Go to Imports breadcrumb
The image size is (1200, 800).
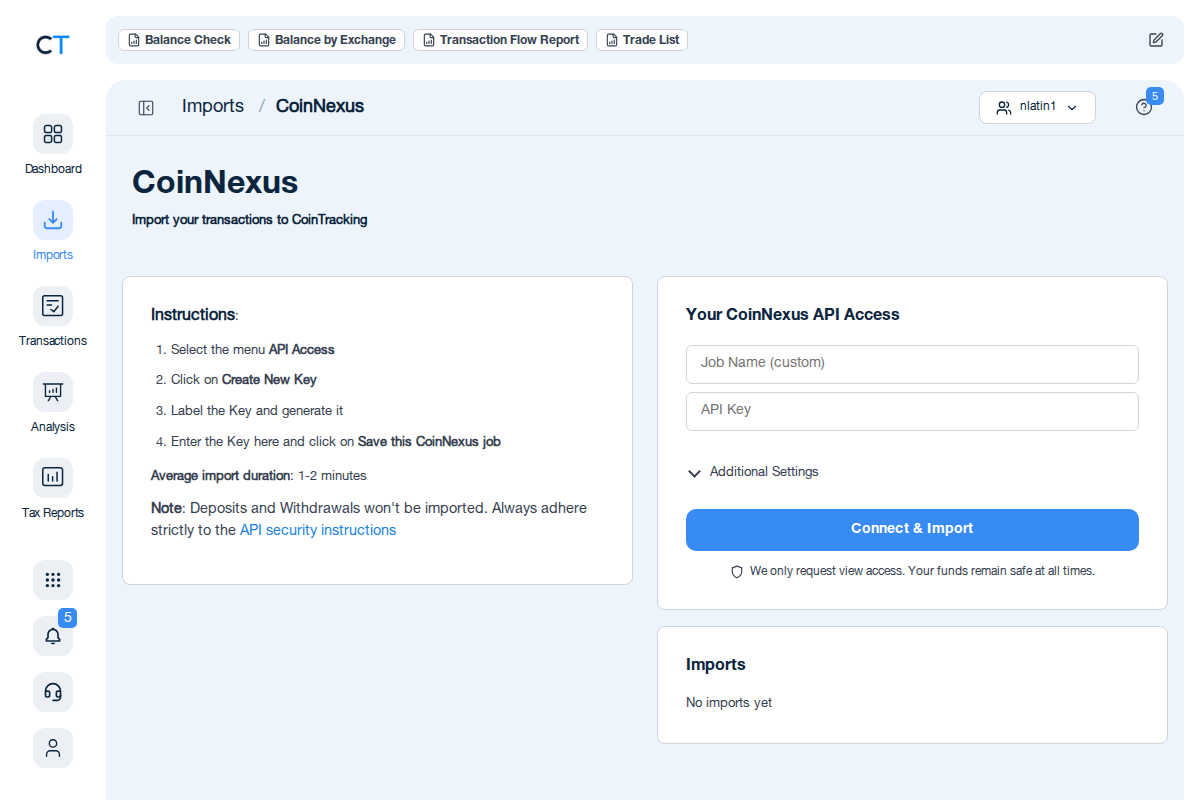click(213, 106)
